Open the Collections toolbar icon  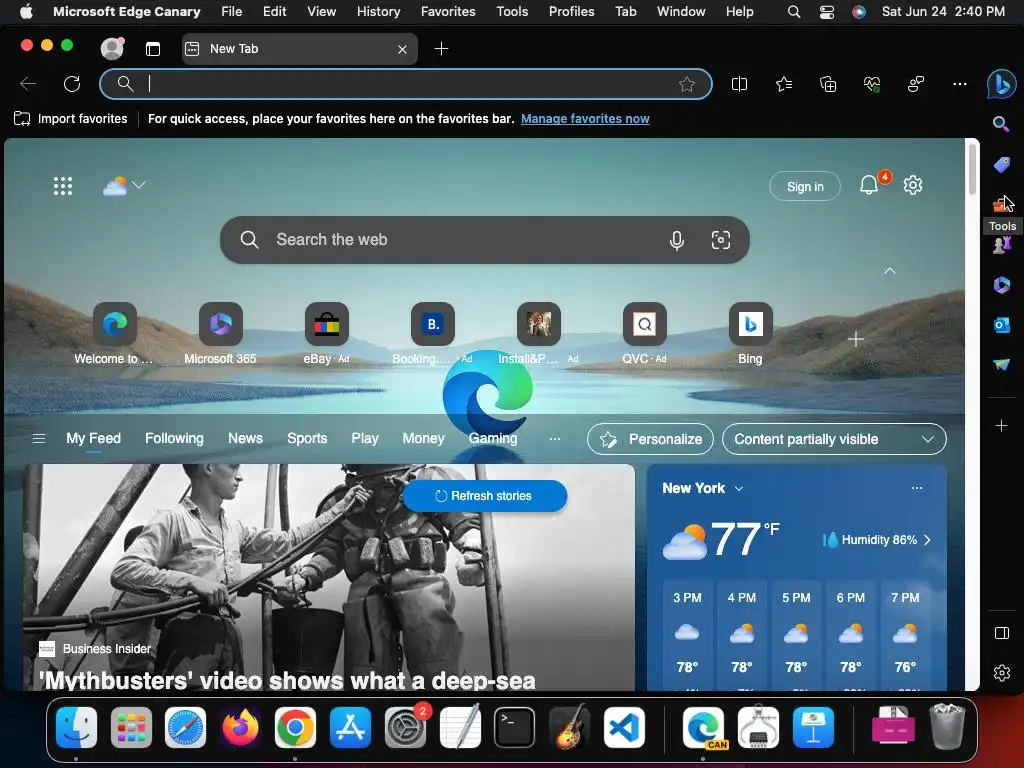pos(828,84)
